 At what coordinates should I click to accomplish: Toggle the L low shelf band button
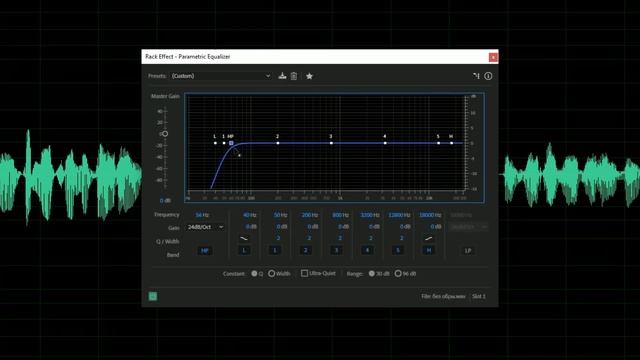pos(244,251)
